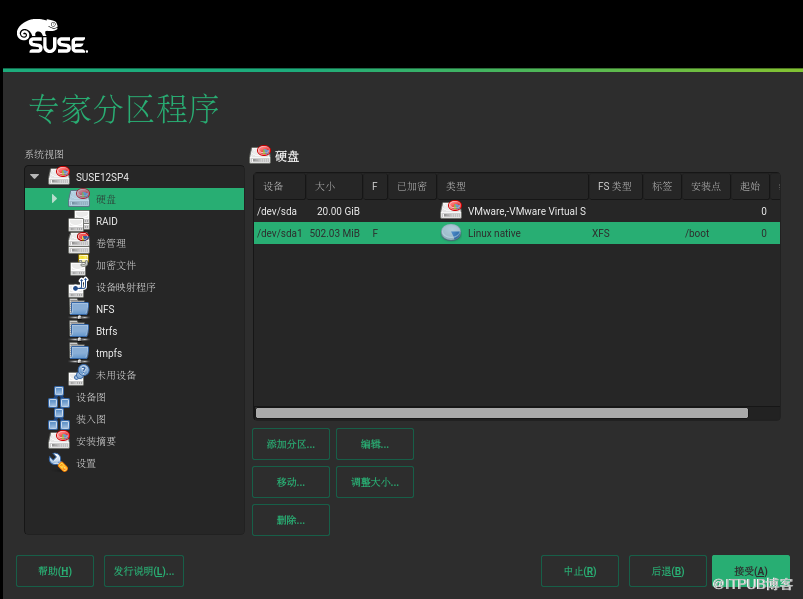Image resolution: width=803 pixels, height=599 pixels.
Task: Sort table by 大小 column header
Action: coord(334,186)
